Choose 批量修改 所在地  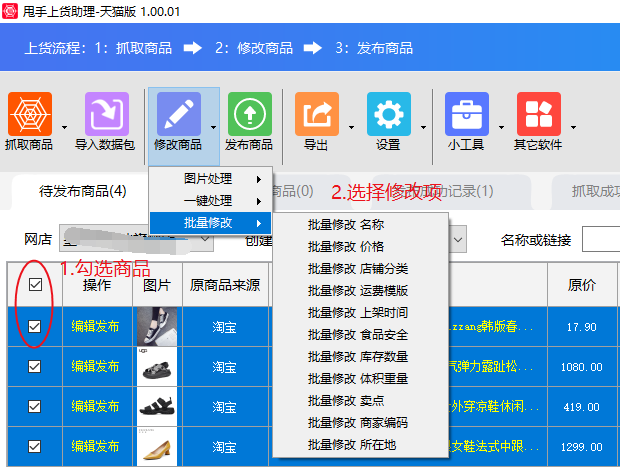point(361,445)
